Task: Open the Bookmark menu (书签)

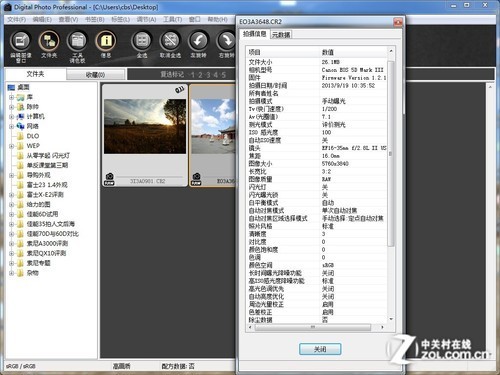Action: click(x=95, y=20)
